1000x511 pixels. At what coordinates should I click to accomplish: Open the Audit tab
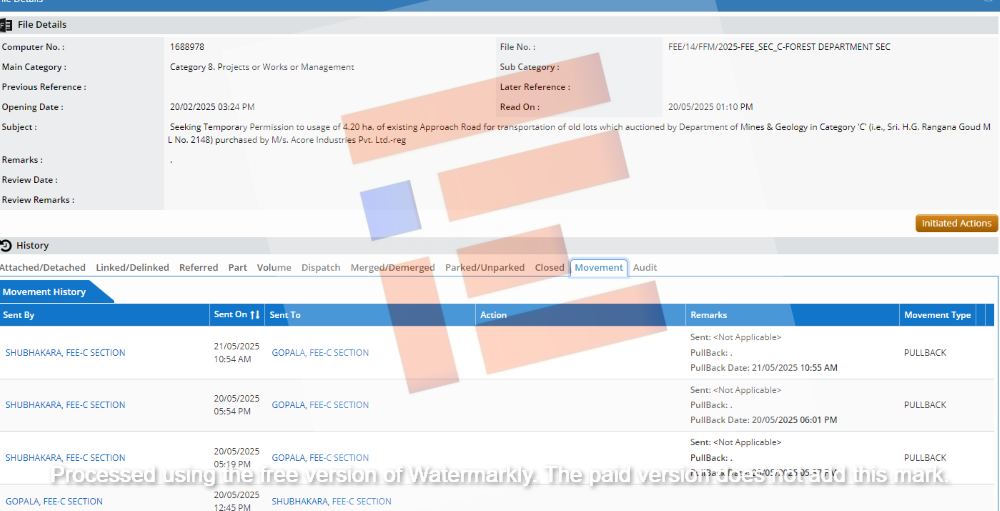[x=645, y=268]
